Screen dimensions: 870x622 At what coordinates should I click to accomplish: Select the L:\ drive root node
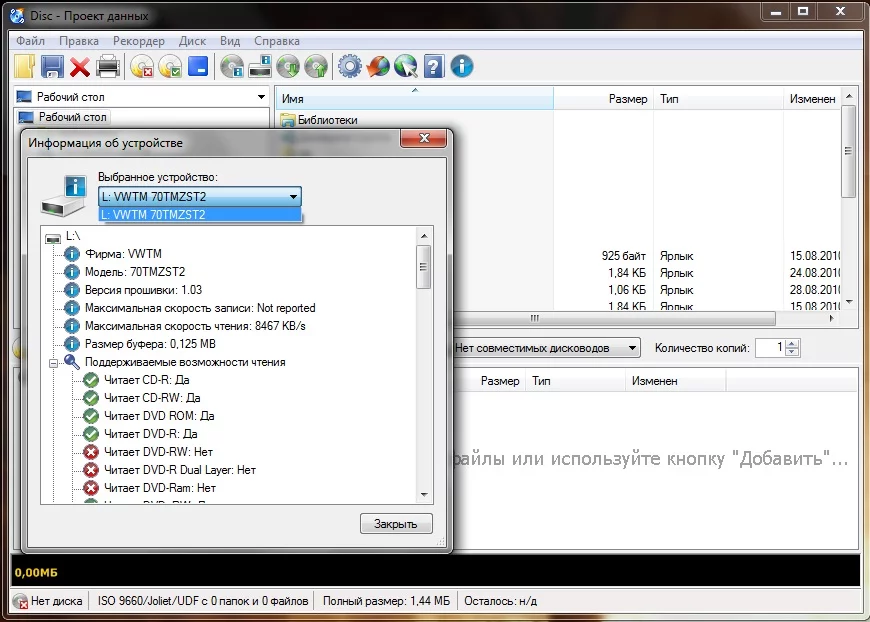(x=73, y=236)
